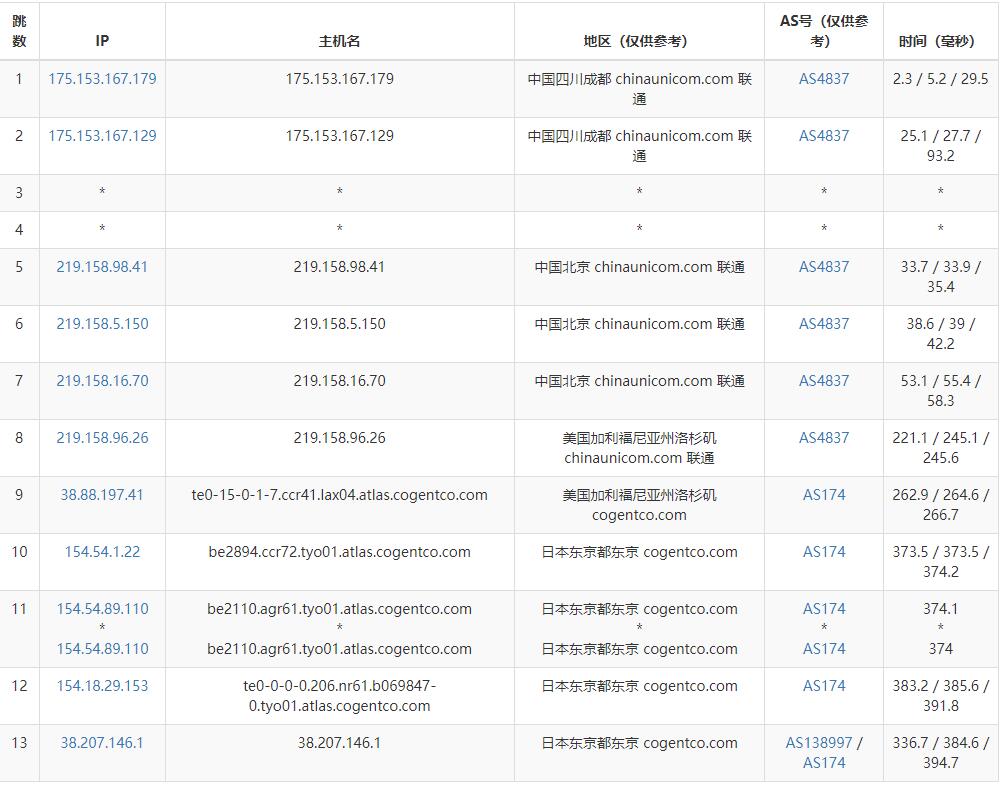
Task: Open IP link 219.158.16.70
Action: point(102,380)
